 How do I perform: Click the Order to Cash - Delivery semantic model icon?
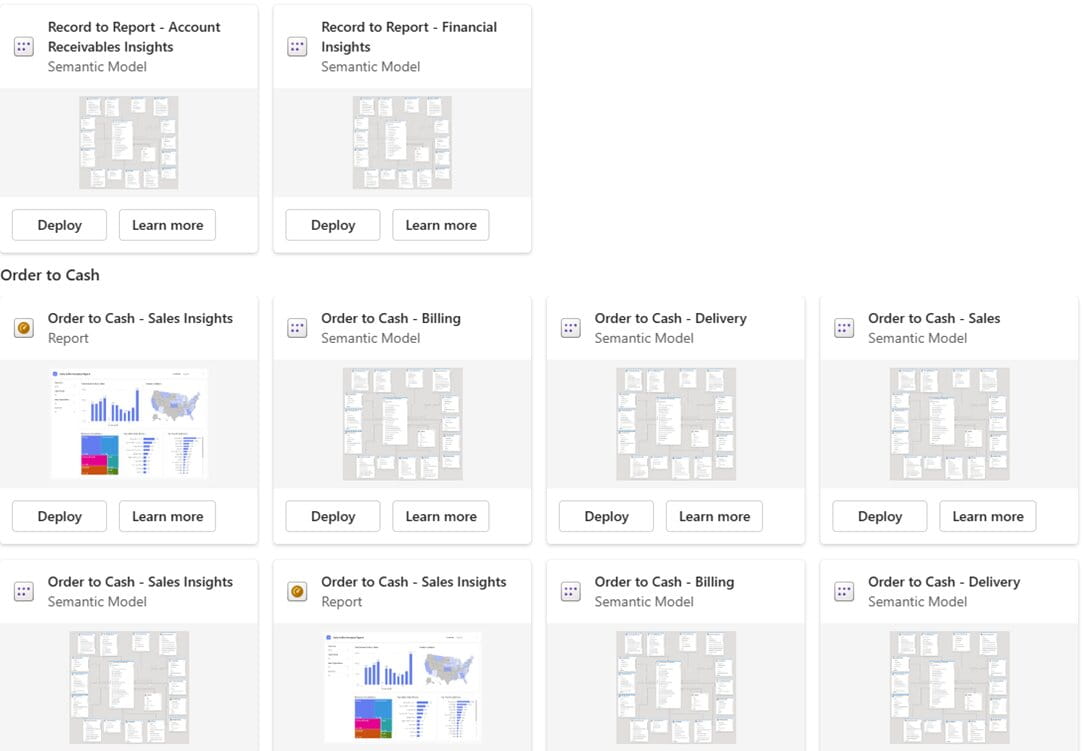click(x=570, y=327)
